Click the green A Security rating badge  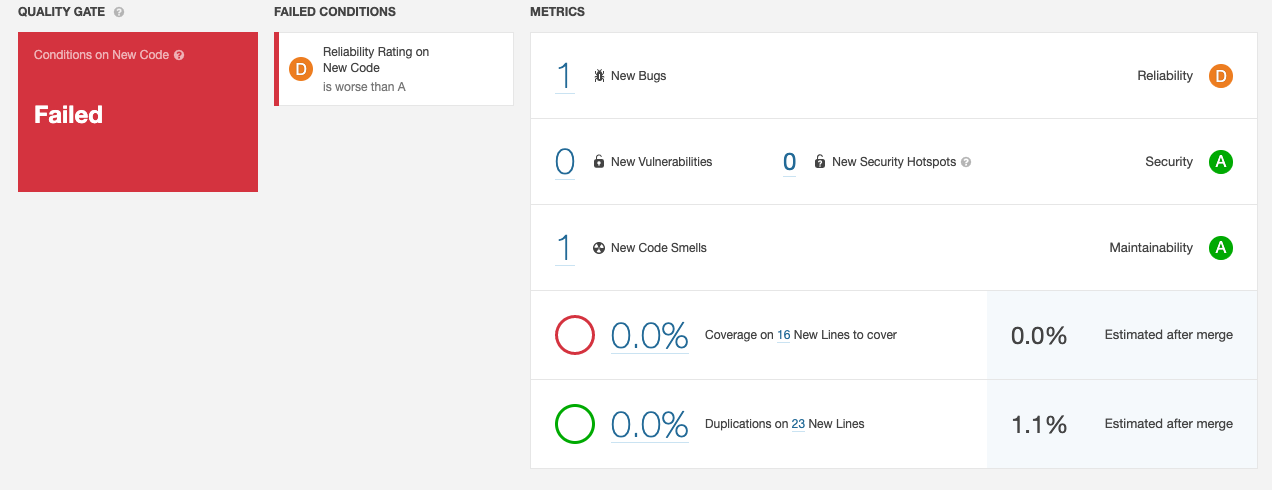1219,162
